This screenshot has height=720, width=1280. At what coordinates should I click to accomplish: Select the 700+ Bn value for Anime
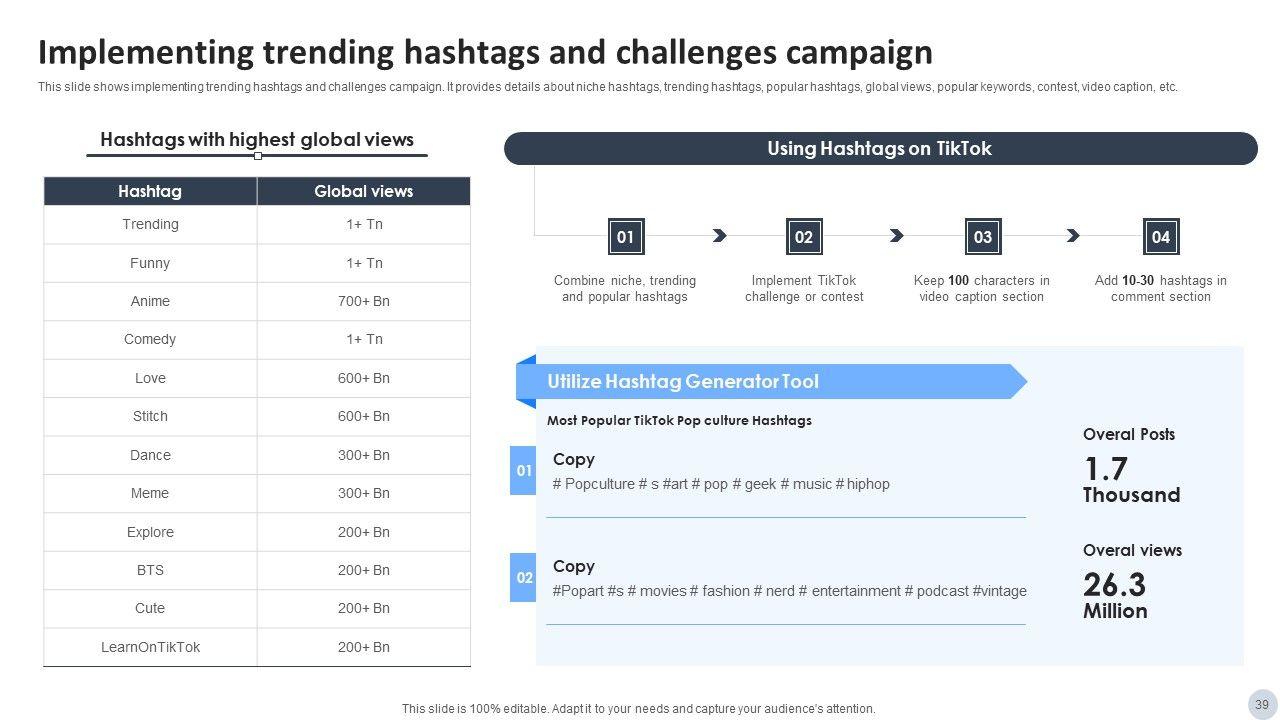tap(363, 301)
